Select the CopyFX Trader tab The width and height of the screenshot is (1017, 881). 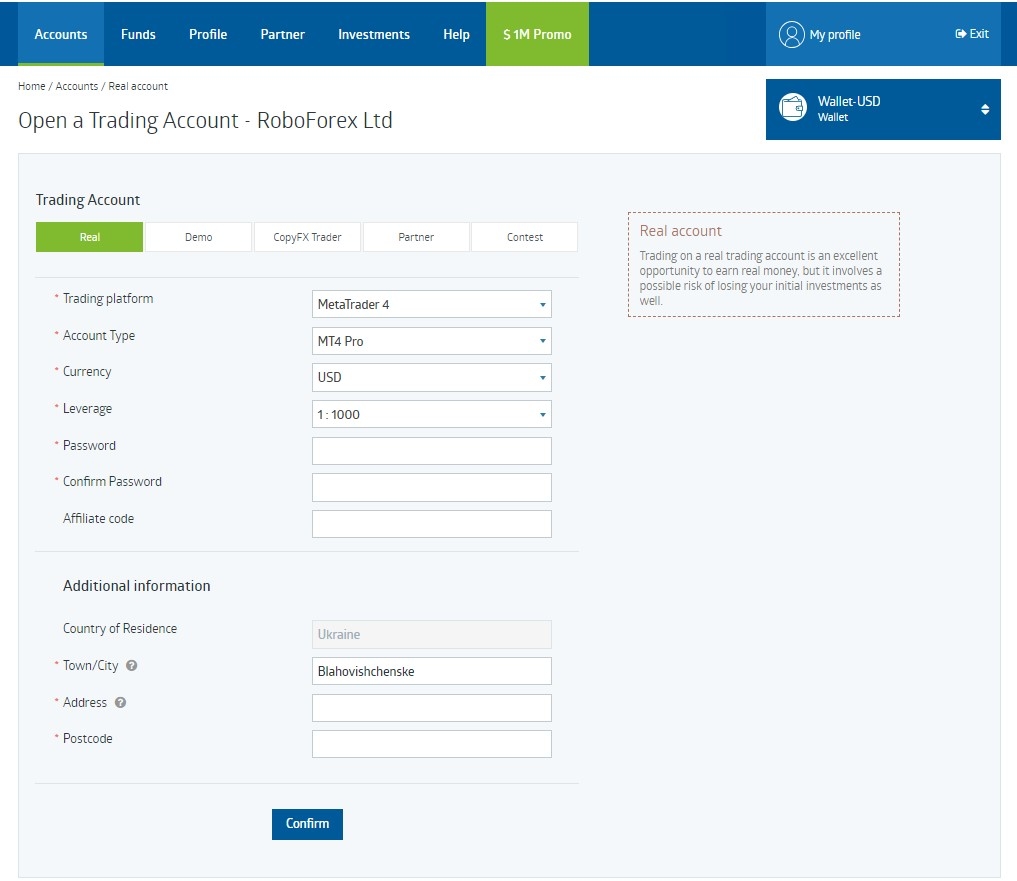coord(306,237)
